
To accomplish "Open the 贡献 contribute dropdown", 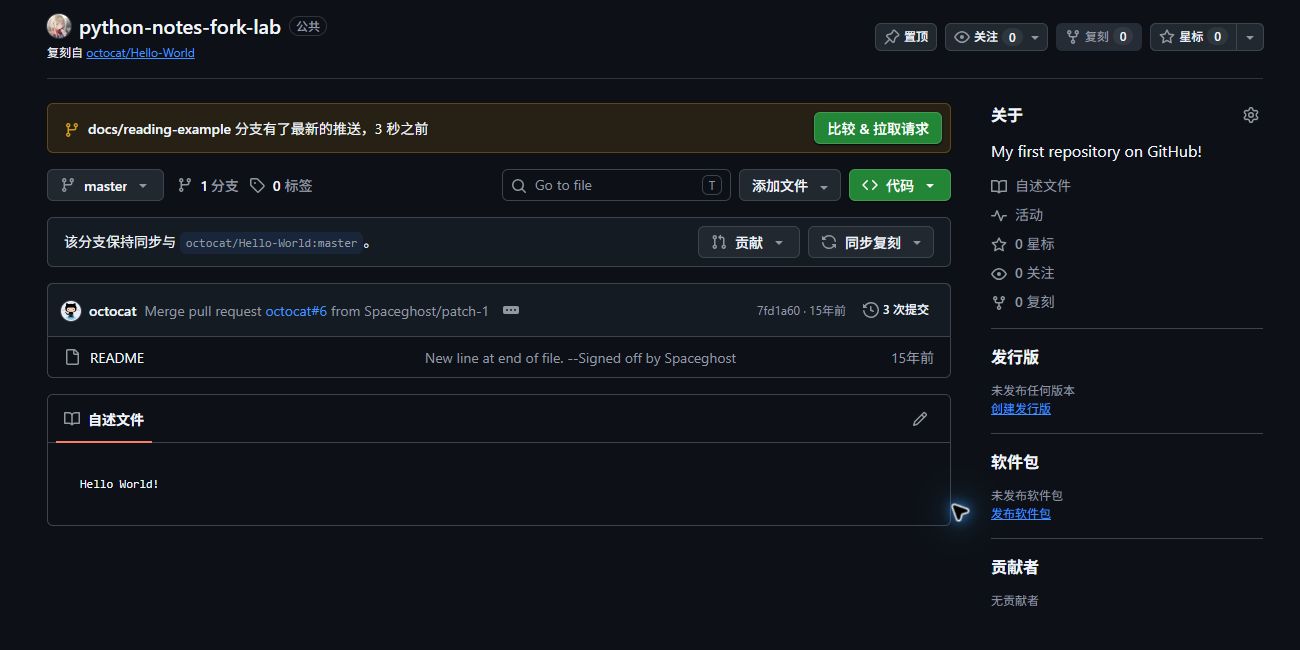I will [748, 242].
